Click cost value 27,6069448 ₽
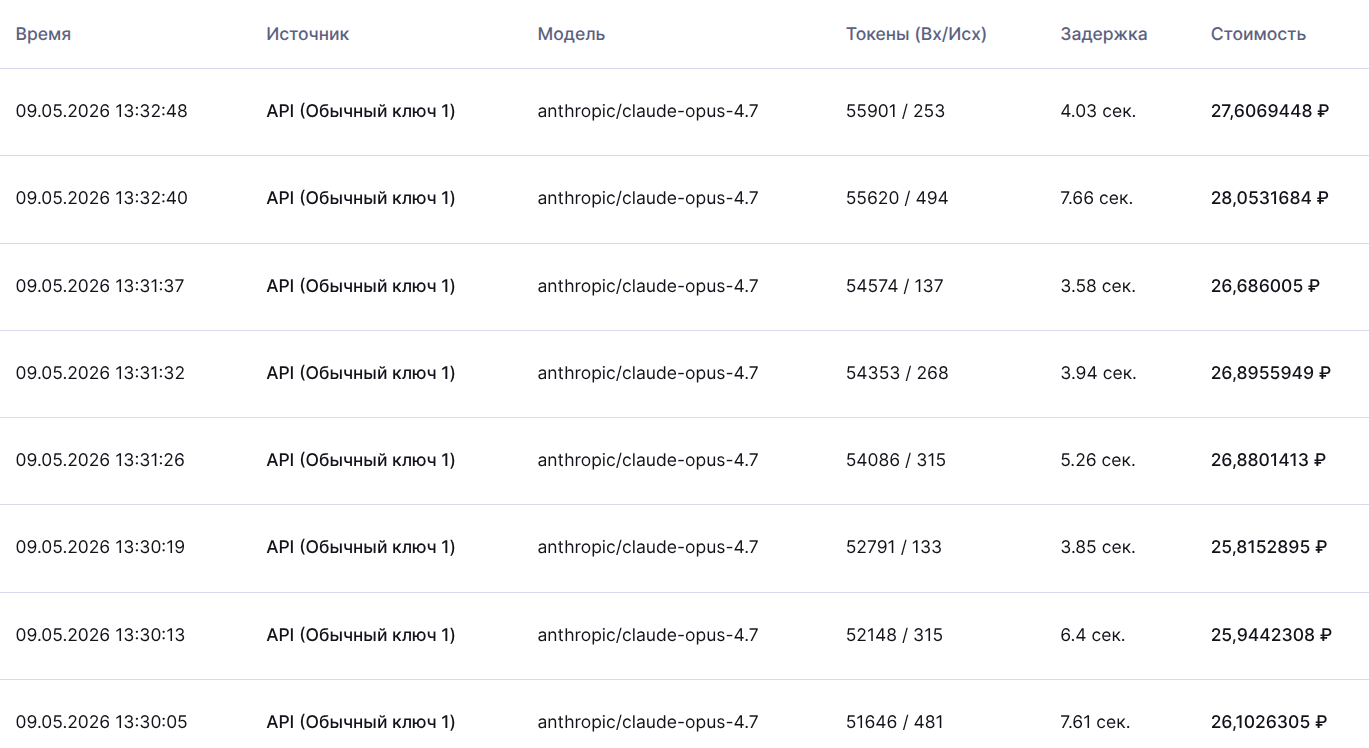The height and width of the screenshot is (748, 1369). 1270,111
